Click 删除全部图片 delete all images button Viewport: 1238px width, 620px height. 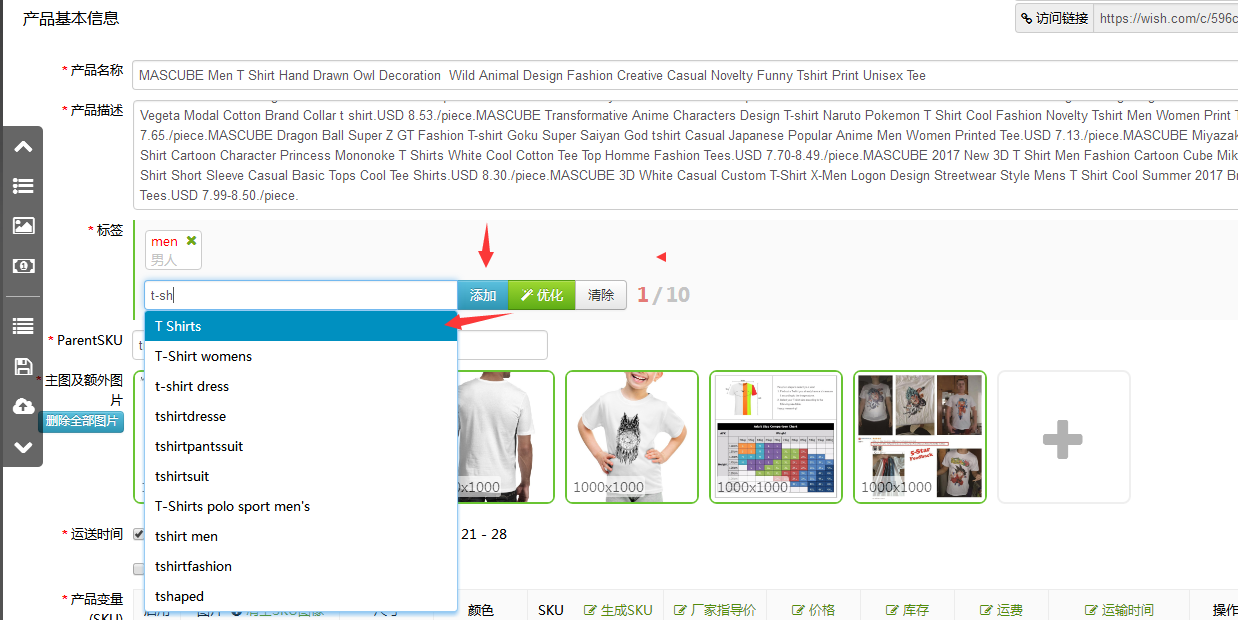(x=81, y=422)
